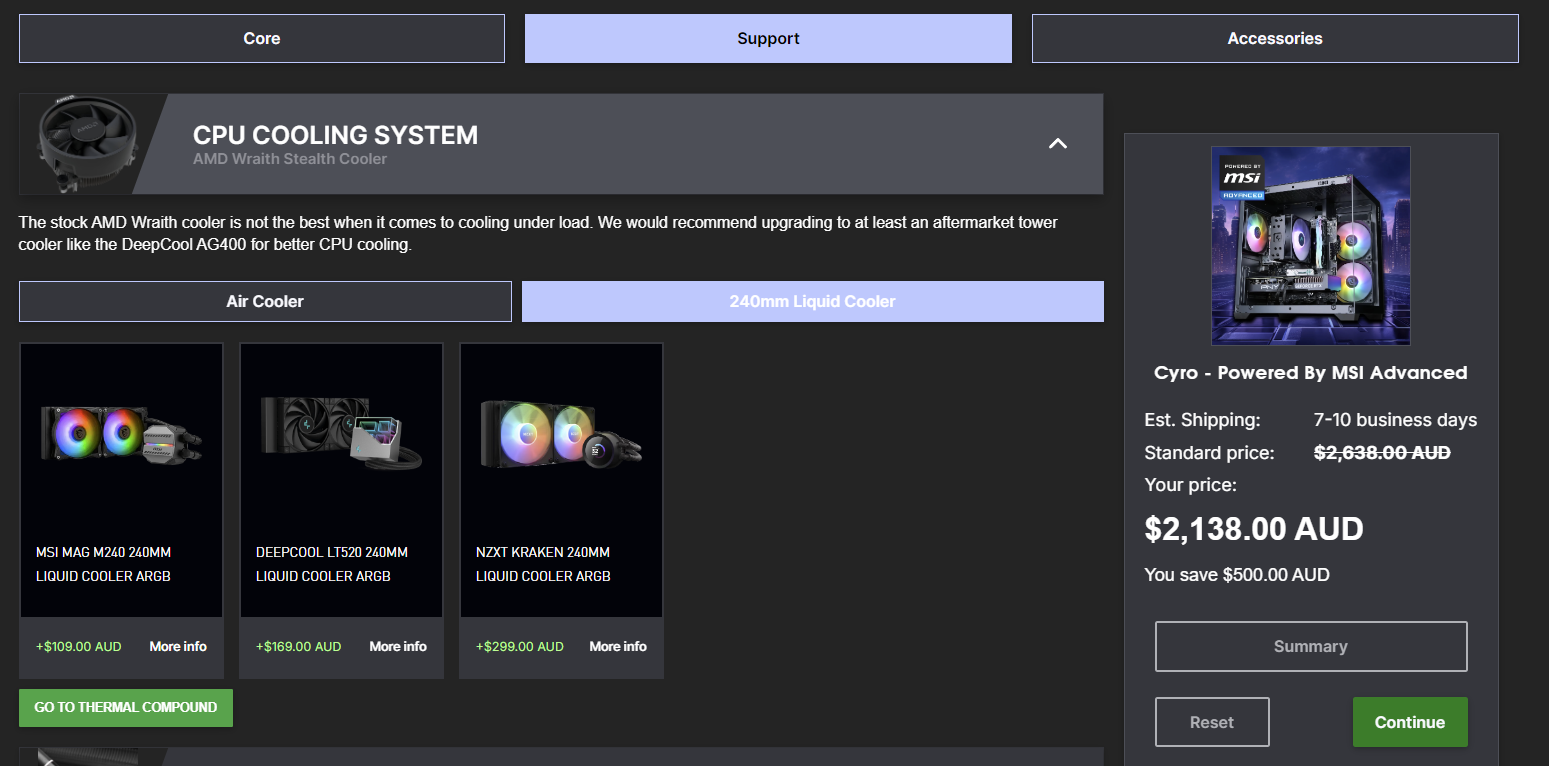Image resolution: width=1549 pixels, height=766 pixels.
Task: Click the Go To Thermal Compound button
Action: (126, 708)
